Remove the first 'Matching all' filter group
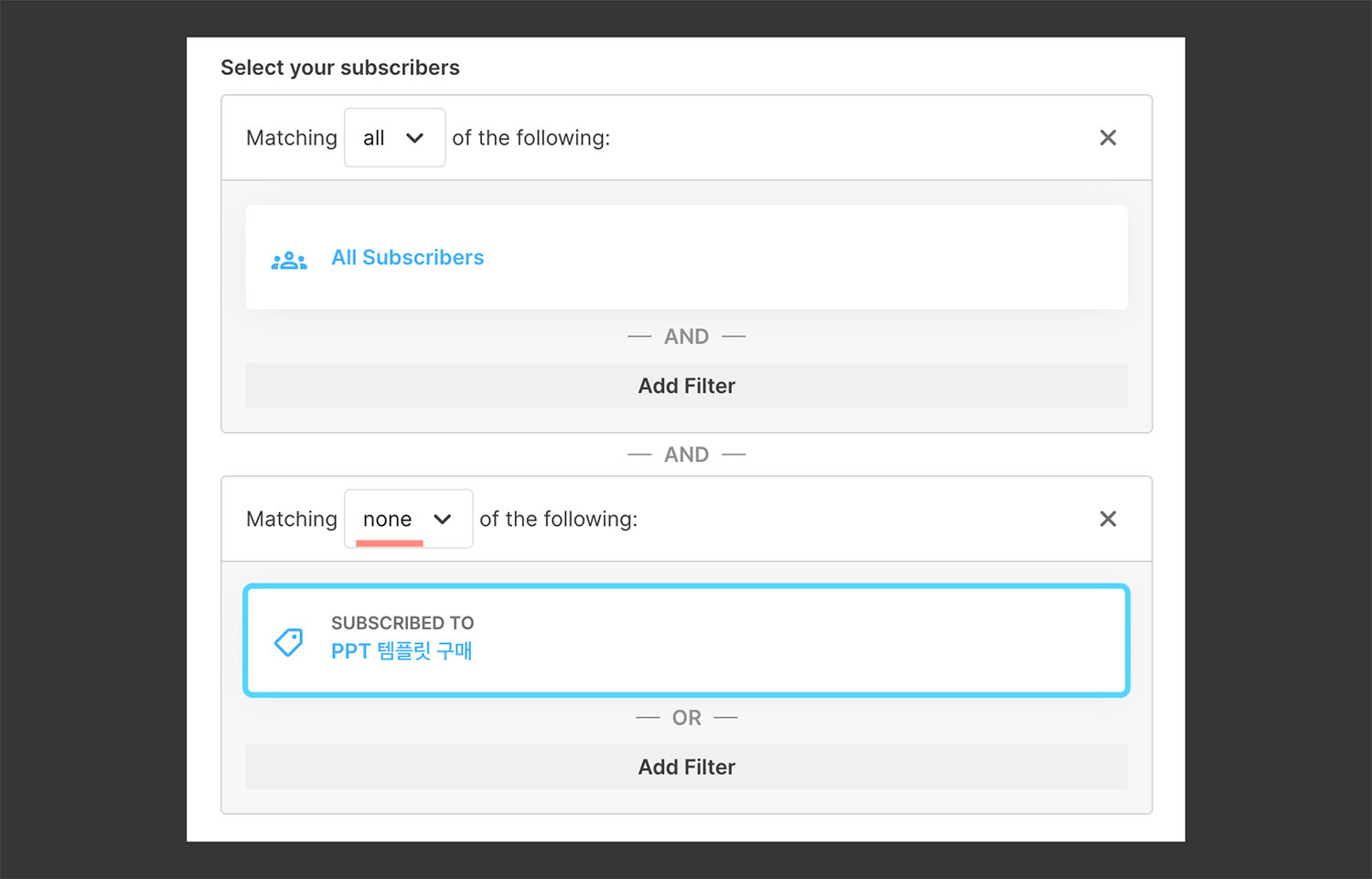The height and width of the screenshot is (879, 1372). point(1108,137)
